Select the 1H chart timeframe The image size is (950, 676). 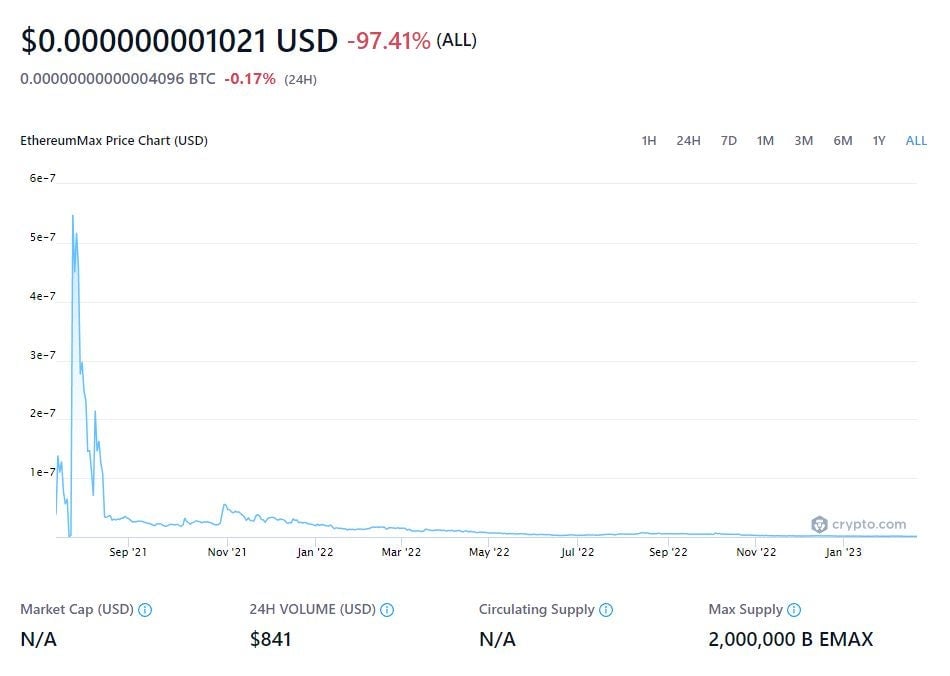click(648, 141)
